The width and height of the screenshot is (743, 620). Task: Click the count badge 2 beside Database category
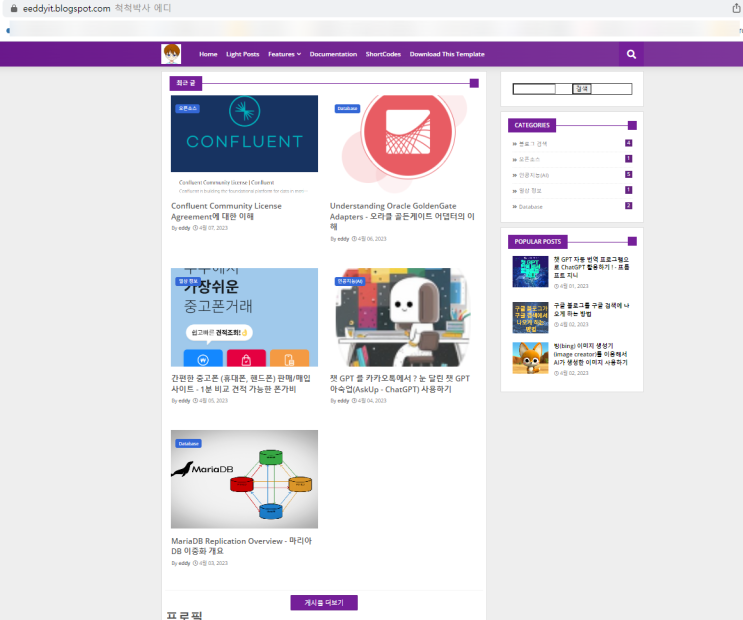click(x=628, y=206)
